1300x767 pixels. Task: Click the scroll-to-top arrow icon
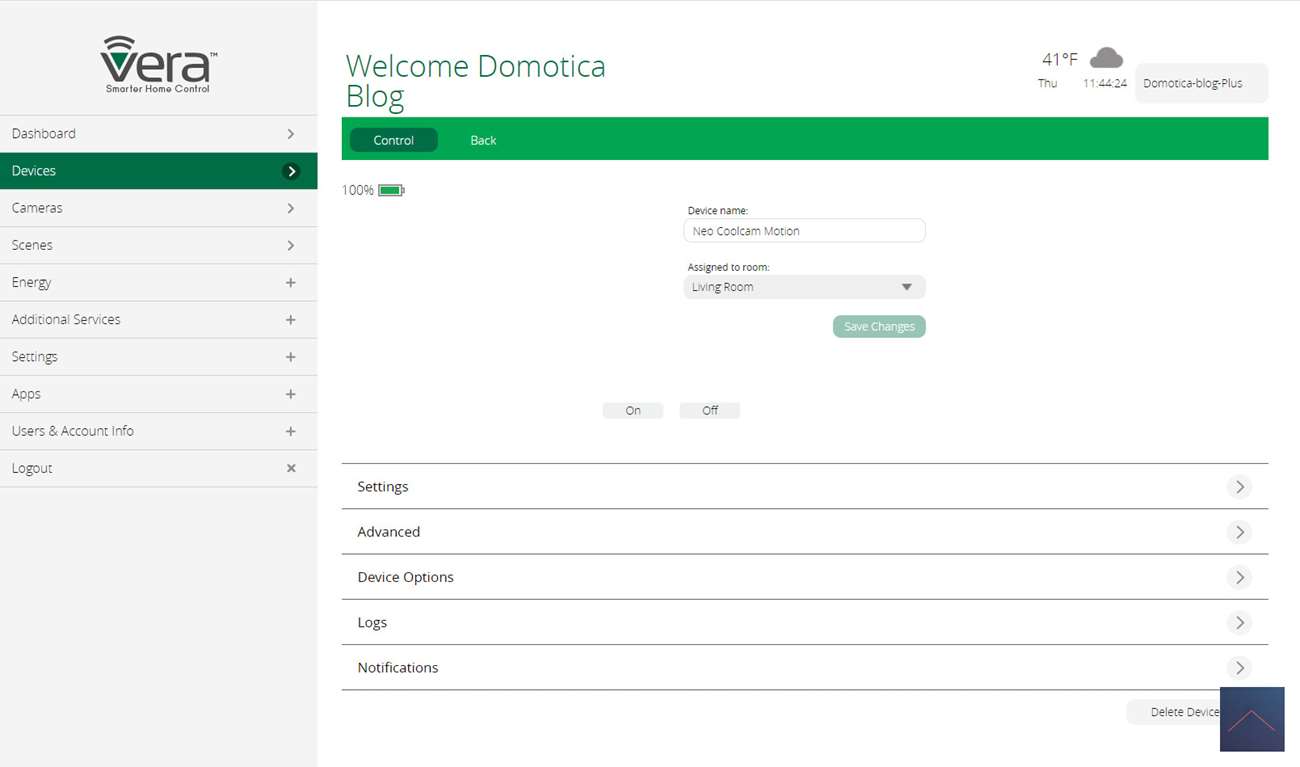tap(1251, 719)
